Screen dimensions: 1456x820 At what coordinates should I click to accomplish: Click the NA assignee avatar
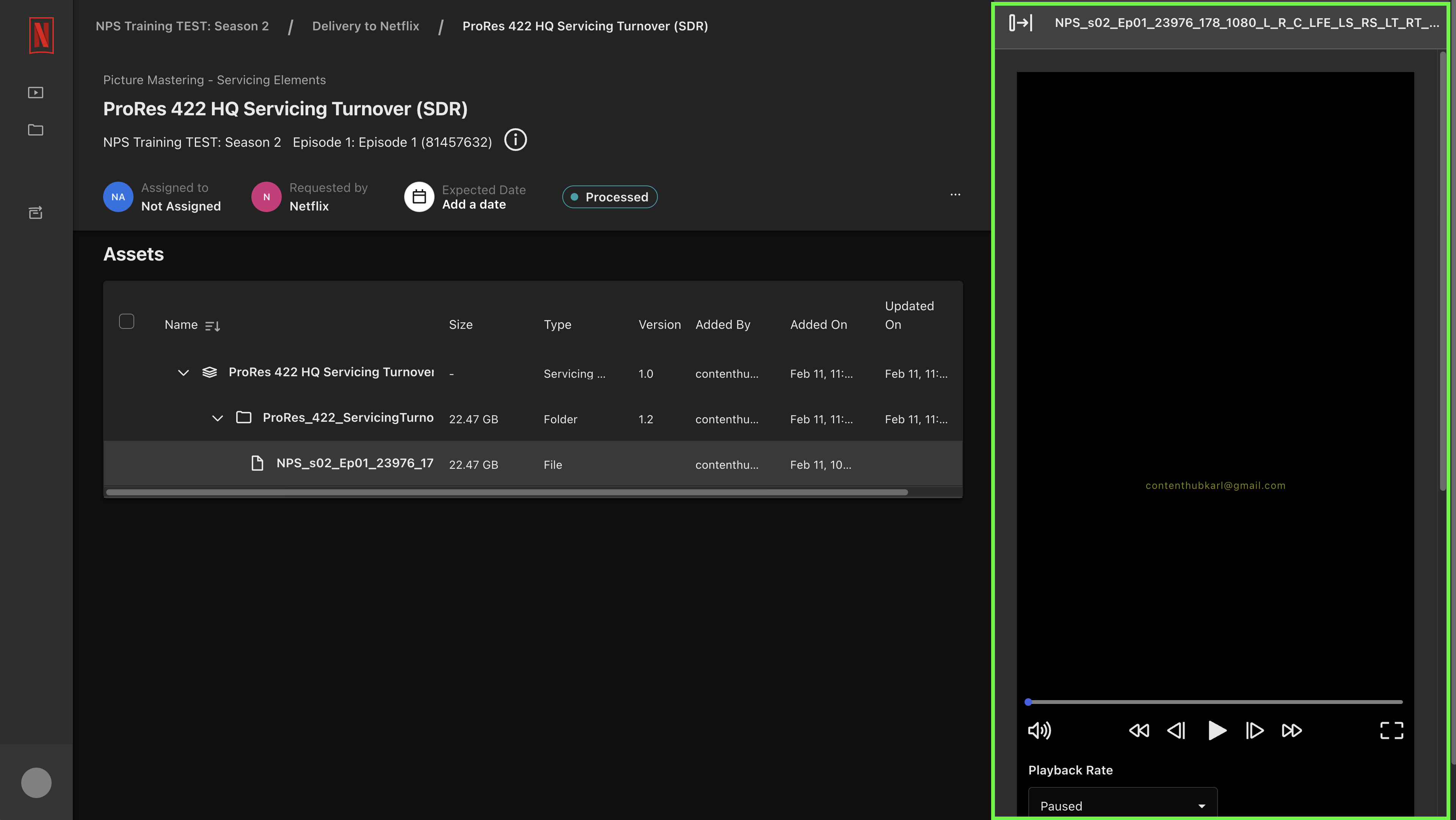point(118,197)
